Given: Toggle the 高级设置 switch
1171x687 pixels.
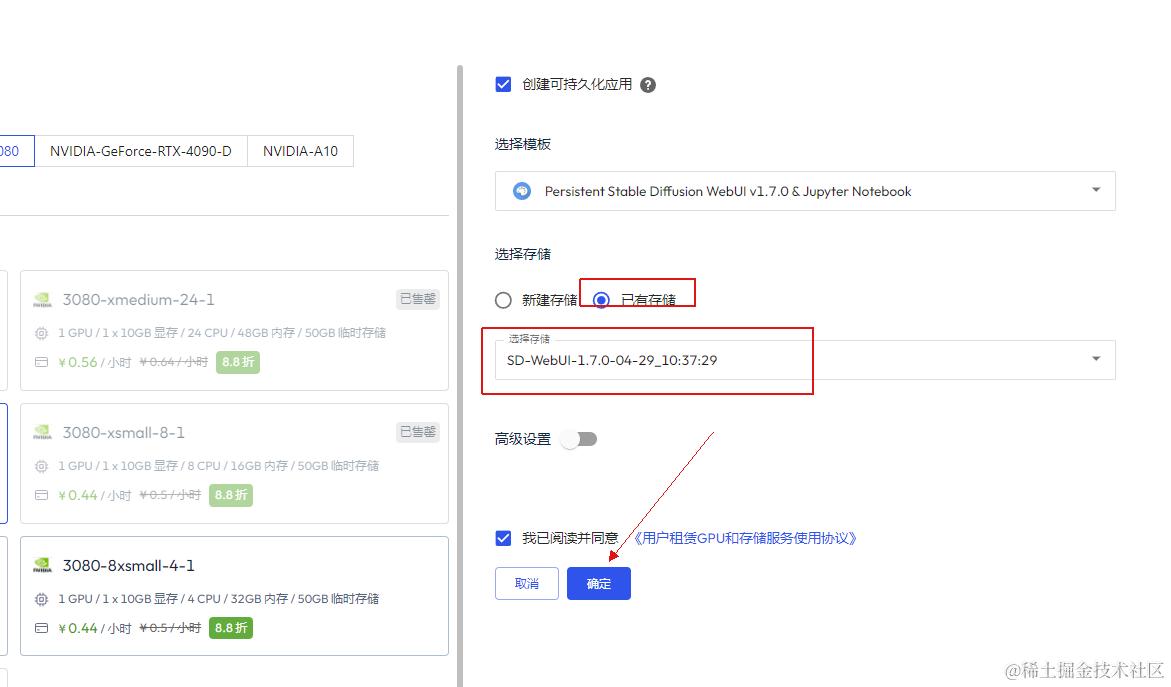Looking at the screenshot, I should (581, 439).
